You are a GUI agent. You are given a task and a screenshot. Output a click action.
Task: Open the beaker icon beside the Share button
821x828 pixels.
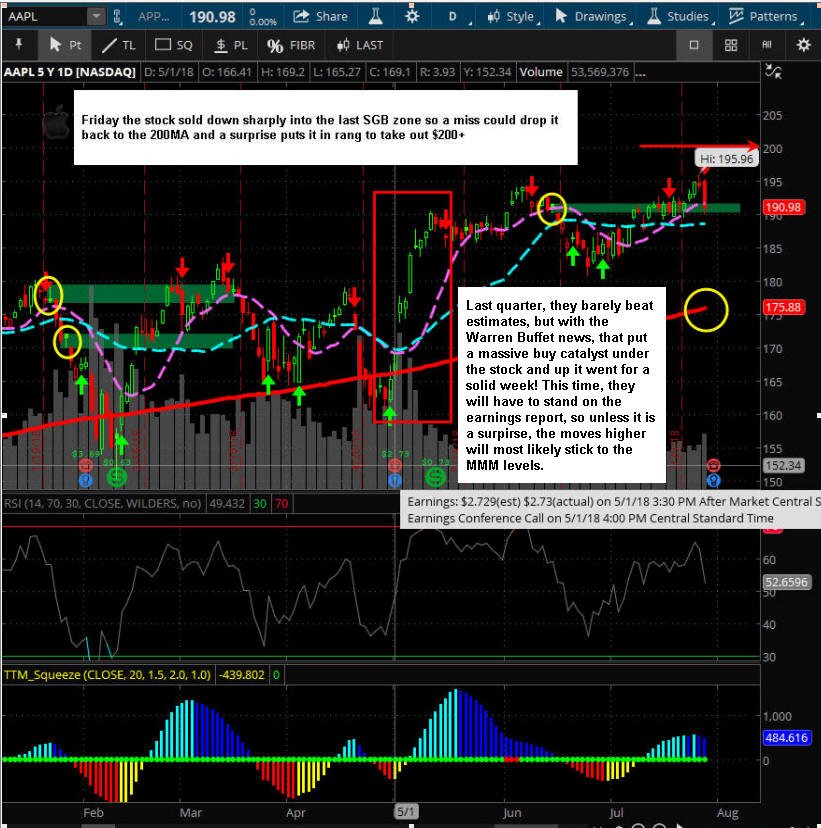point(375,16)
